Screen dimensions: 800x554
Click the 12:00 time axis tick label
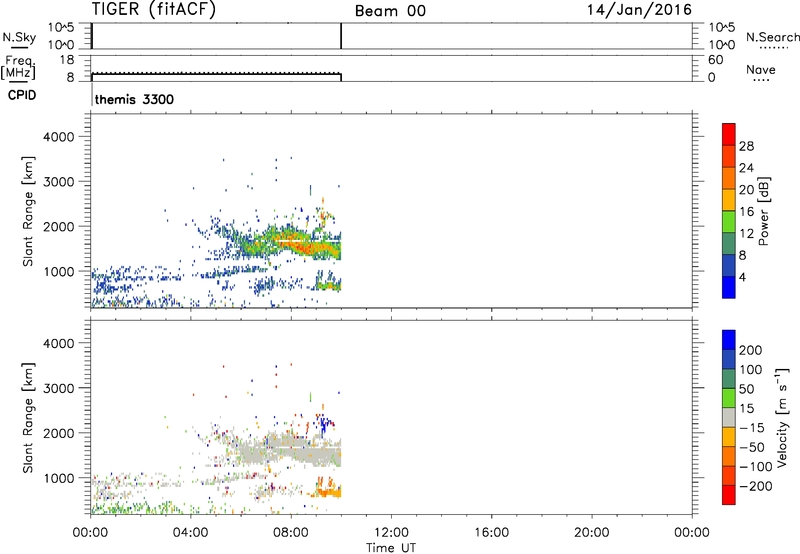[391, 533]
